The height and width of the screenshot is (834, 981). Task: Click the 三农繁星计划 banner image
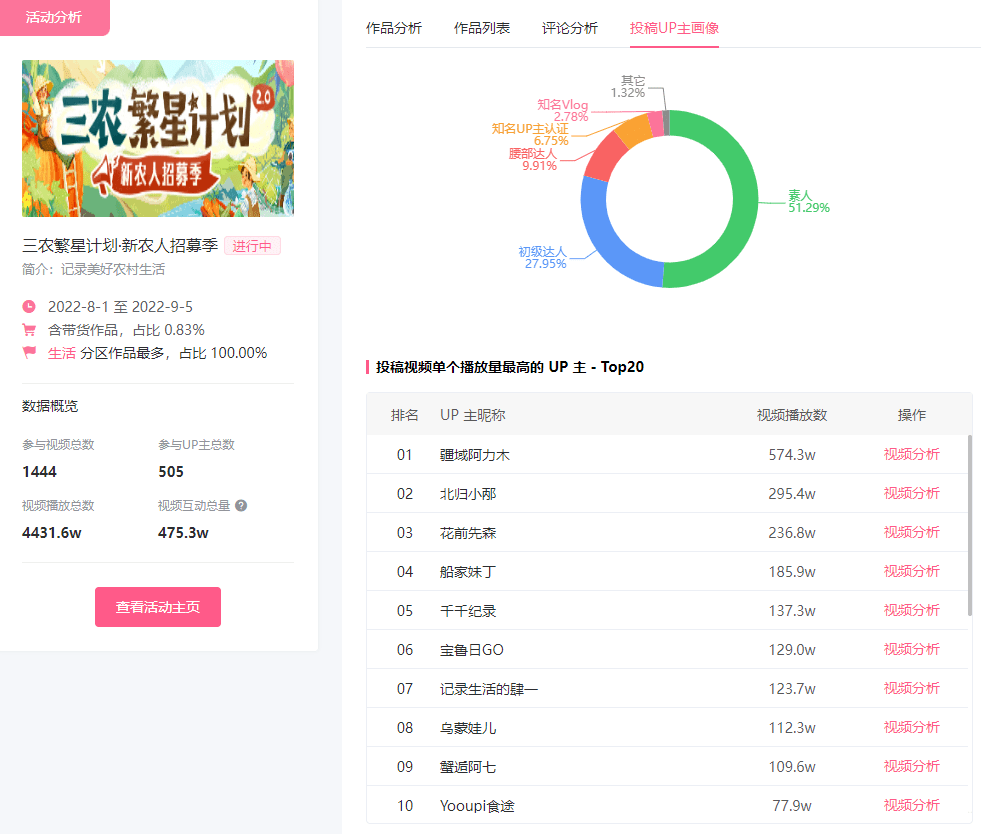(158, 138)
